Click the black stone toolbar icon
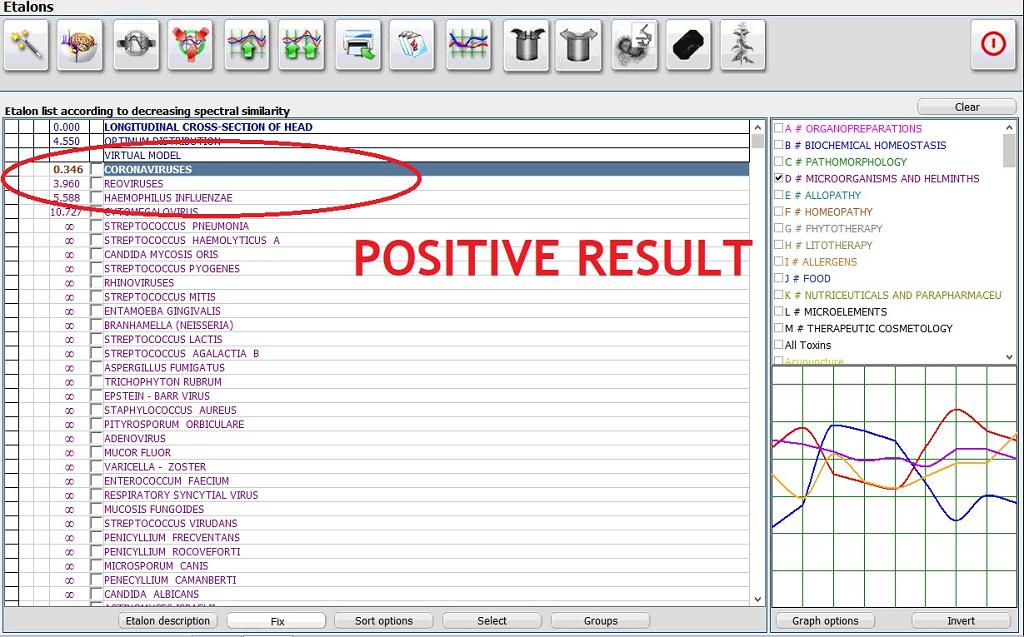The height and width of the screenshot is (637, 1024). tap(689, 46)
